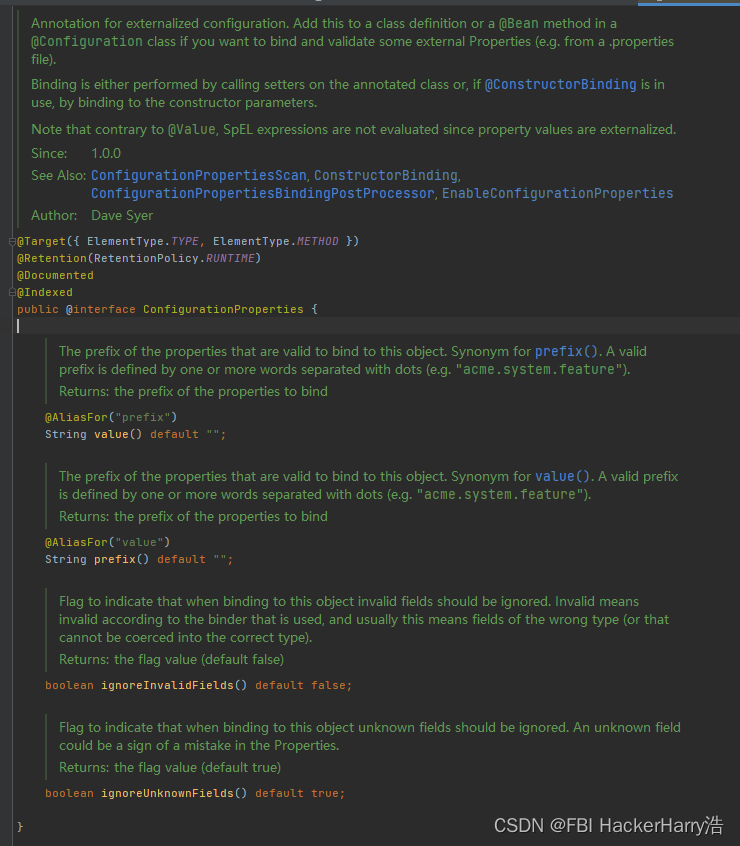Image resolution: width=740 pixels, height=846 pixels.
Task: Click the @Retention annotation
Action: (50, 258)
